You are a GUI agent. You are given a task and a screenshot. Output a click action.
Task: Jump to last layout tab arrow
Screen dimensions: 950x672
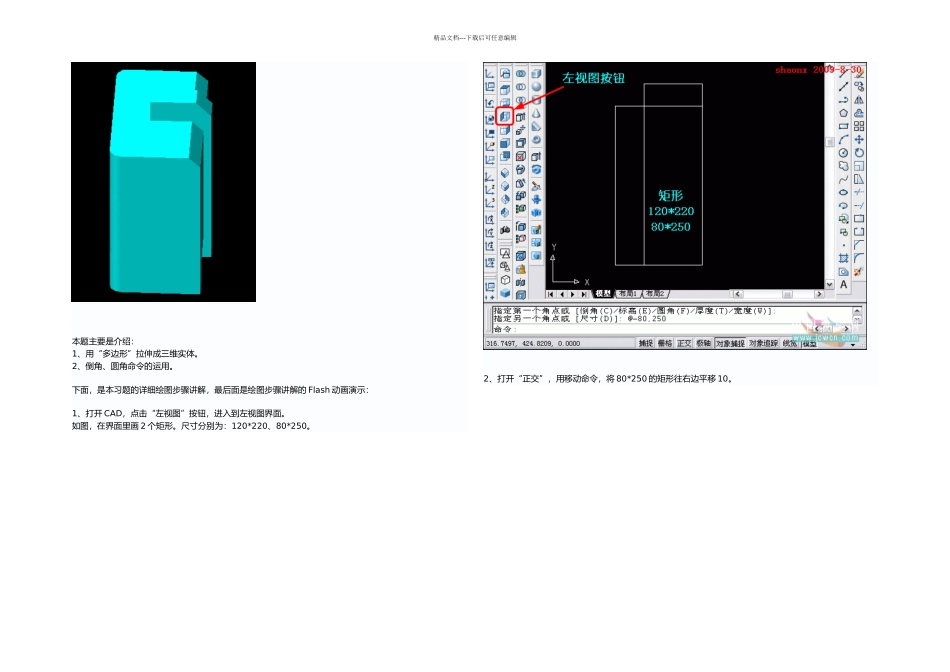[583, 294]
